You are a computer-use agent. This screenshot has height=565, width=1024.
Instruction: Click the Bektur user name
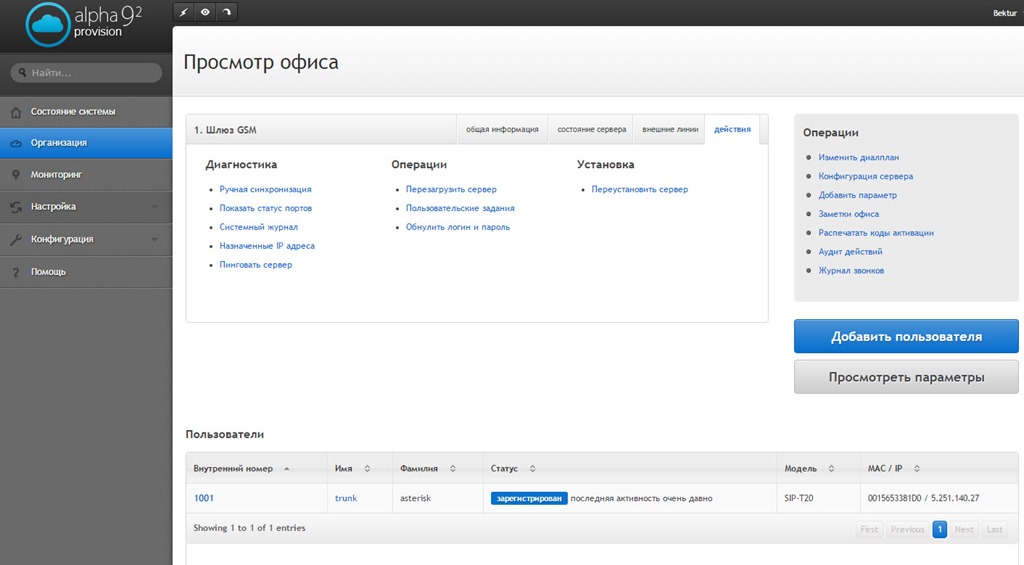point(1004,13)
